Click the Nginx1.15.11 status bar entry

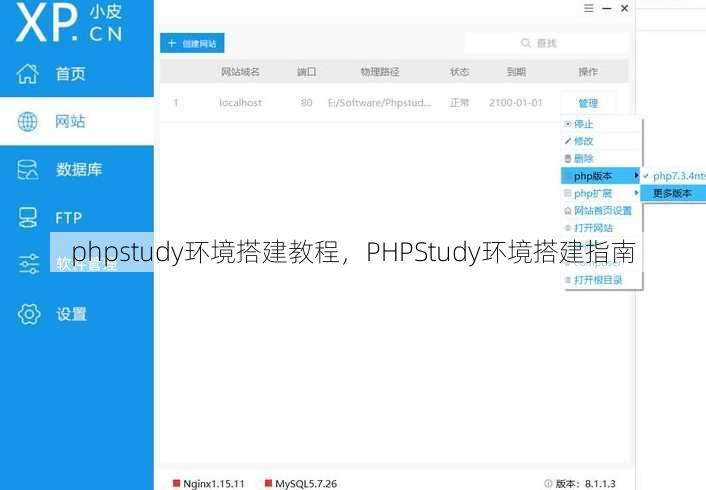point(208,484)
